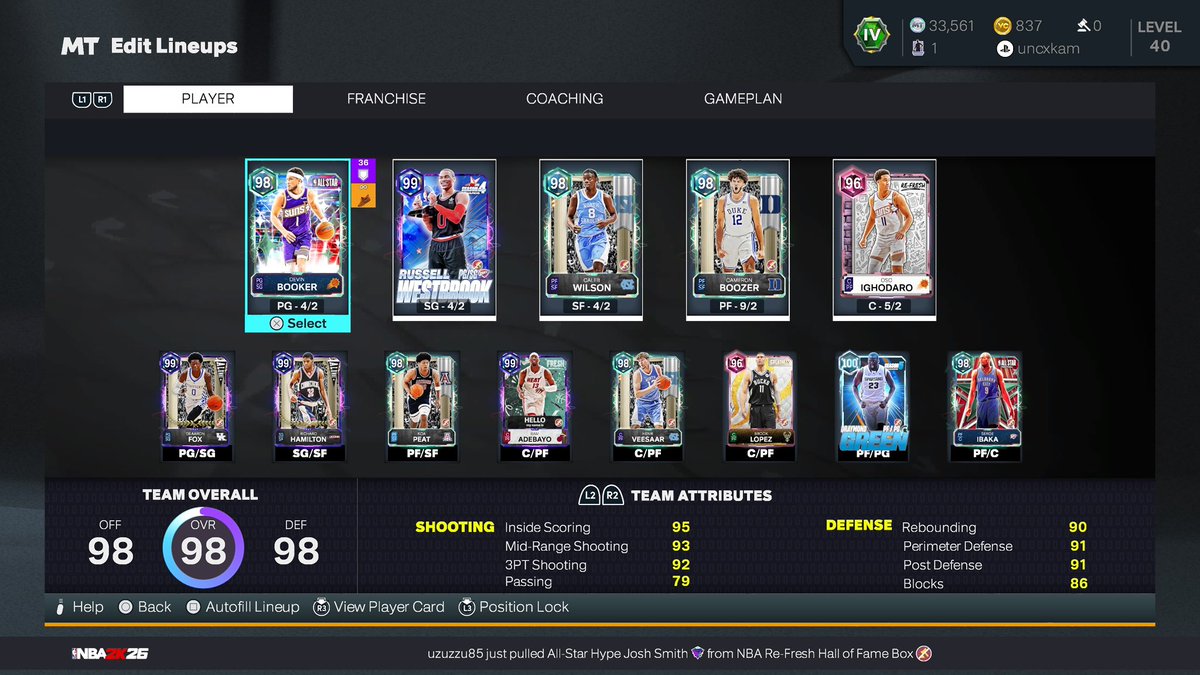This screenshot has width=1200, height=675.
Task: Click the uncxkam username
Action: (1050, 49)
